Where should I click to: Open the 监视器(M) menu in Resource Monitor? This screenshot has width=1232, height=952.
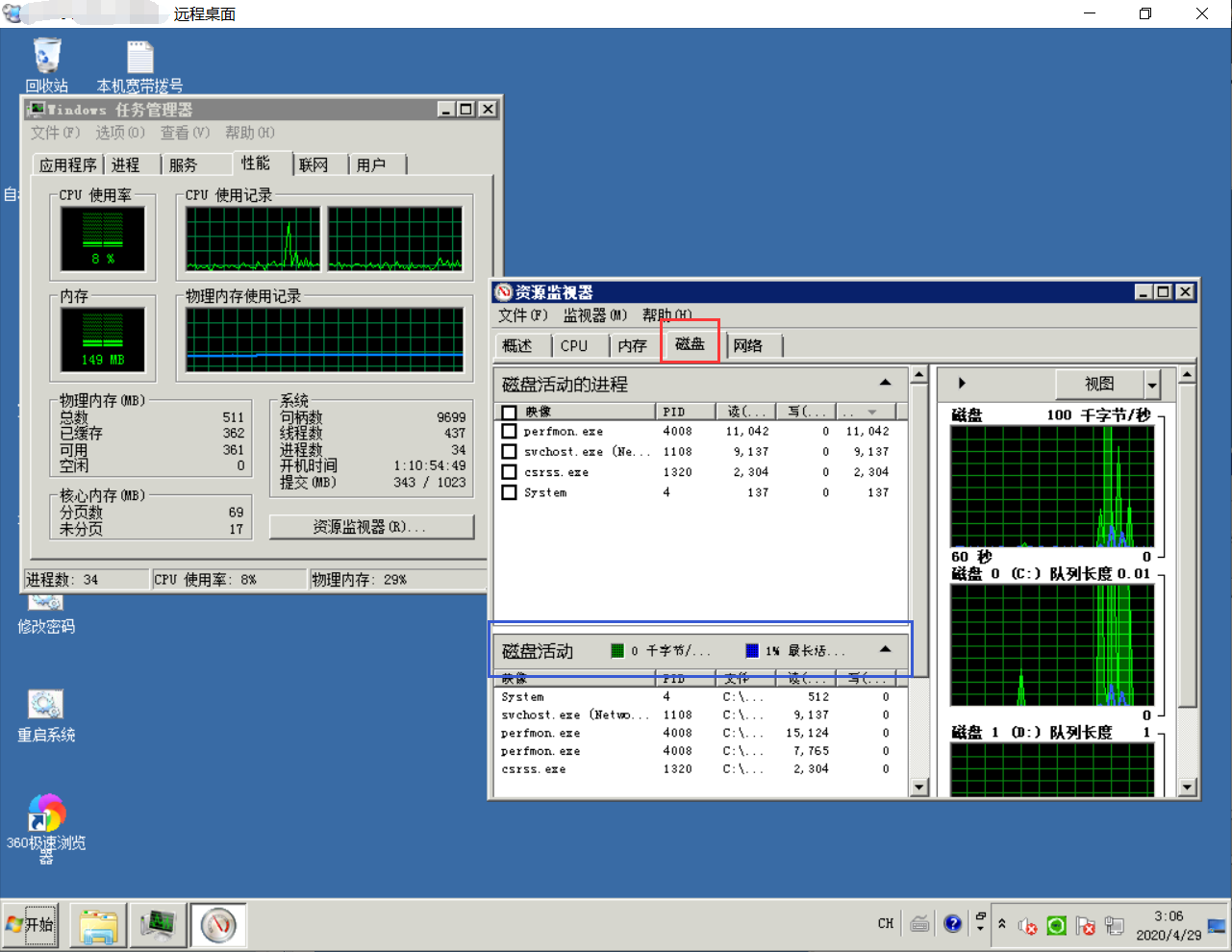(x=595, y=315)
